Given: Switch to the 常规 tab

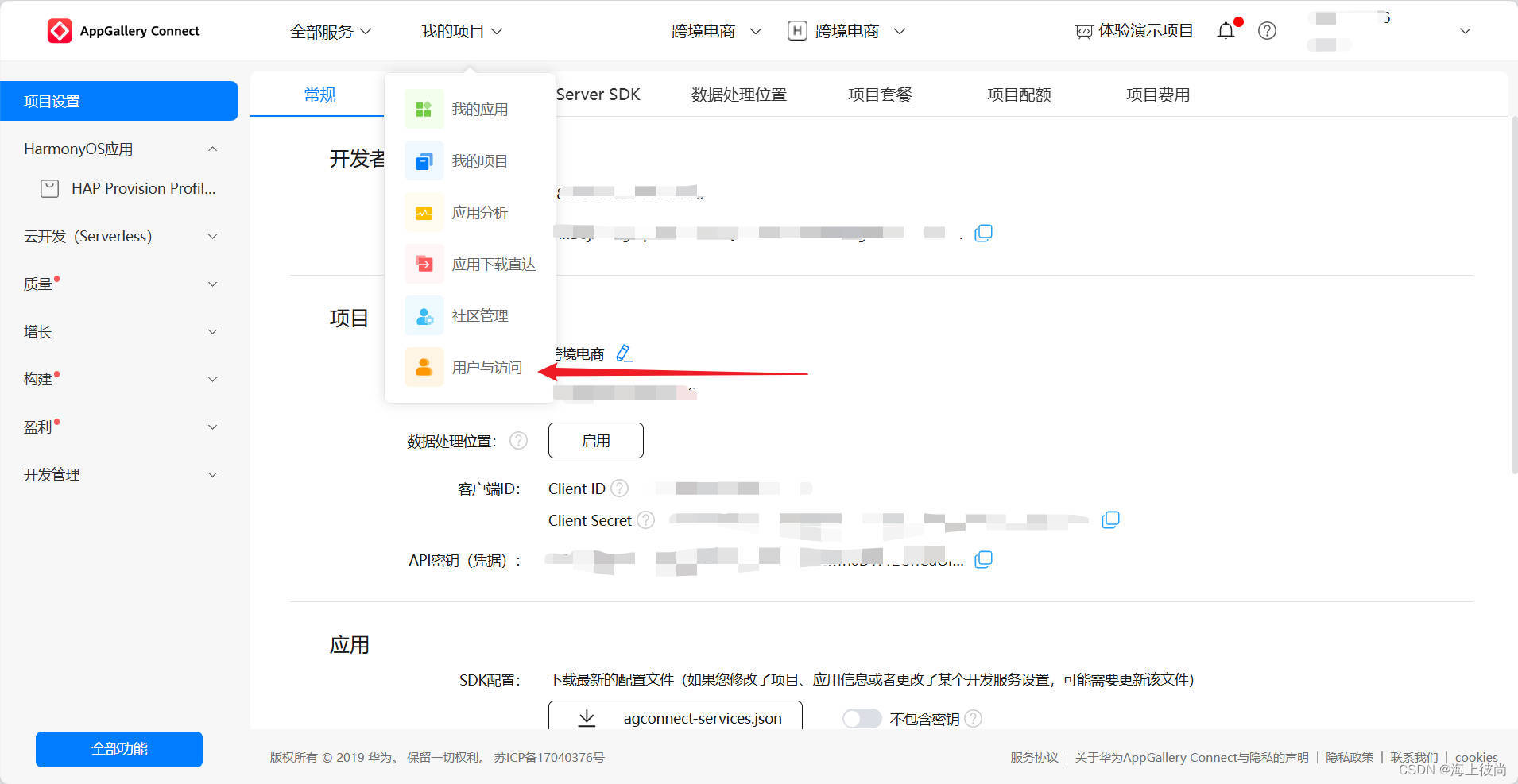Looking at the screenshot, I should (x=319, y=95).
